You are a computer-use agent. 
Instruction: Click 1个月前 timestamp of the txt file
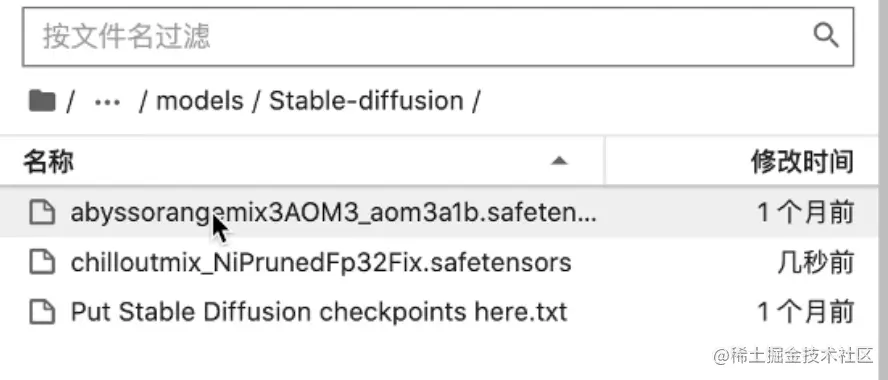tap(805, 311)
